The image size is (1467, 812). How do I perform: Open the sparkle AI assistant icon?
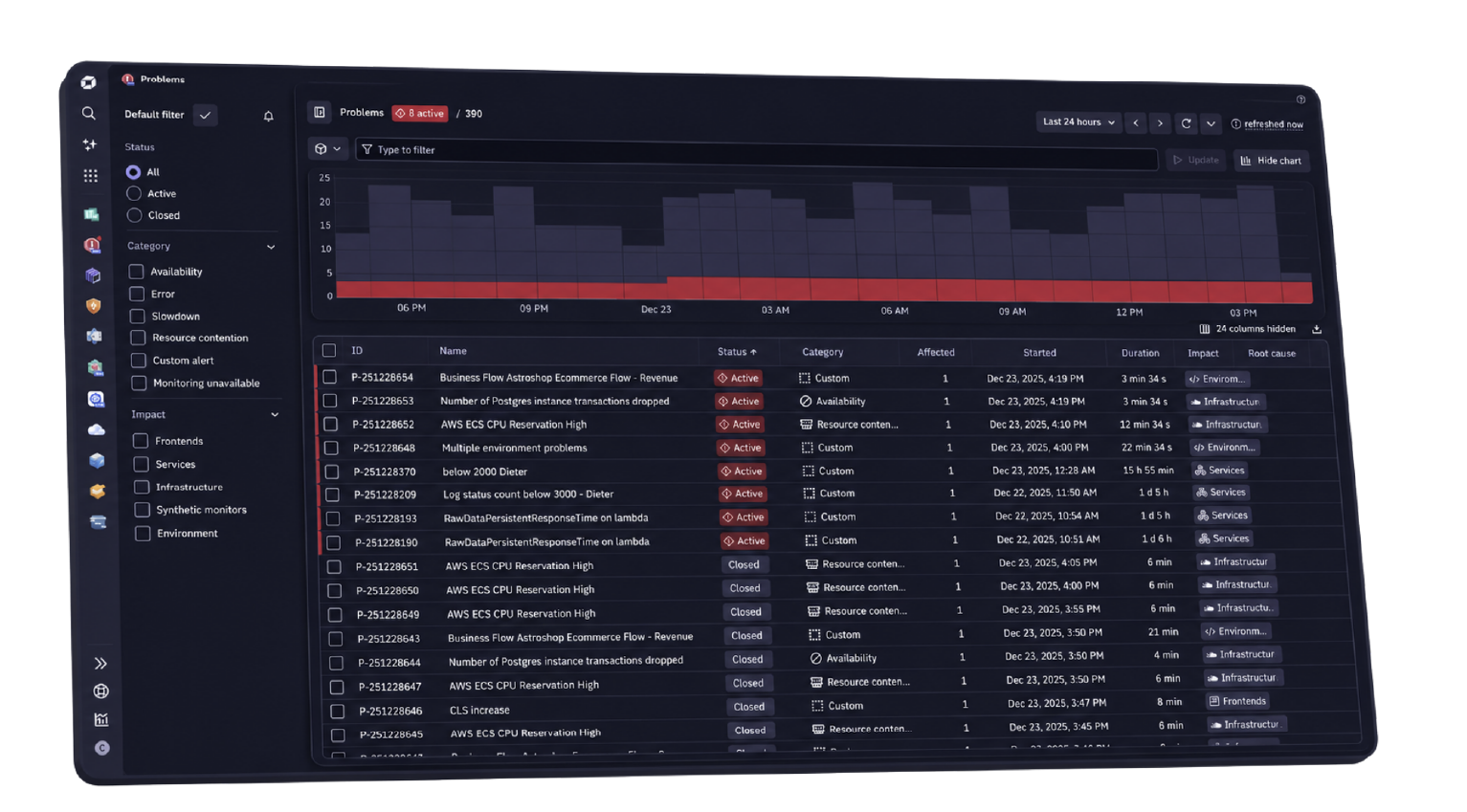90,144
